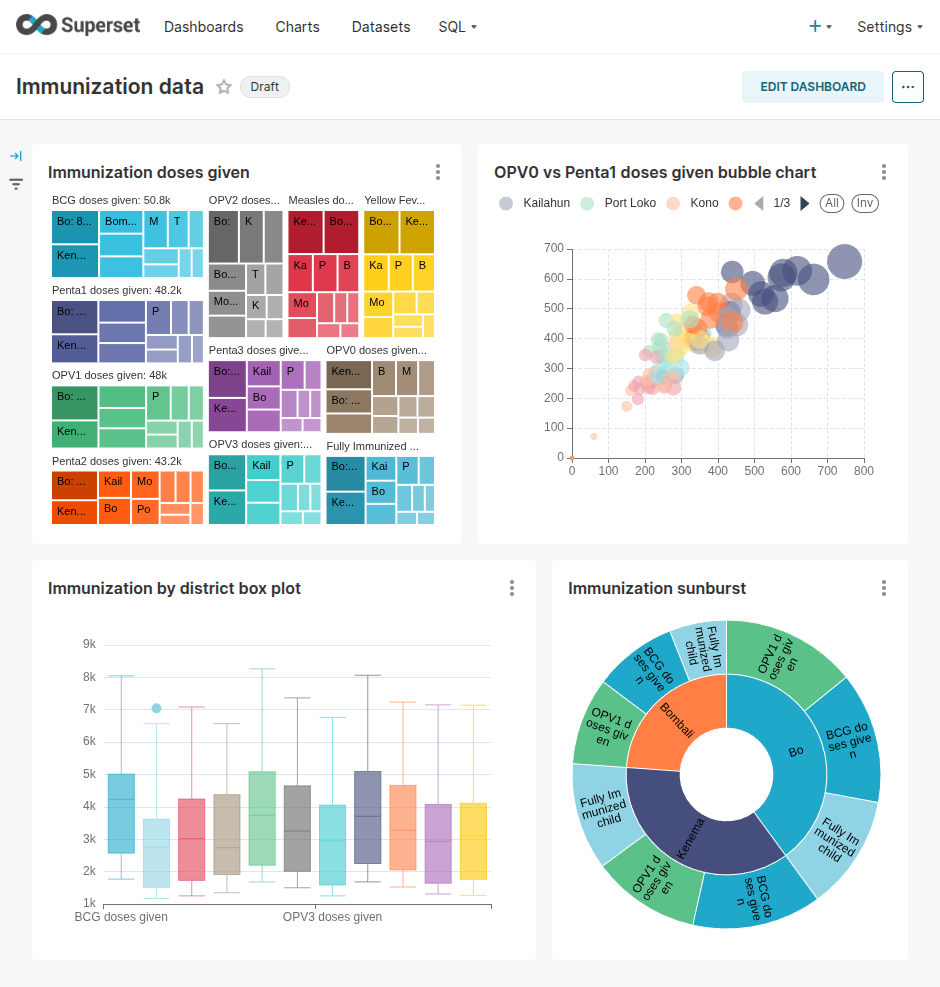
Task: Click the EDIT DASHBOARD button
Action: coord(812,87)
